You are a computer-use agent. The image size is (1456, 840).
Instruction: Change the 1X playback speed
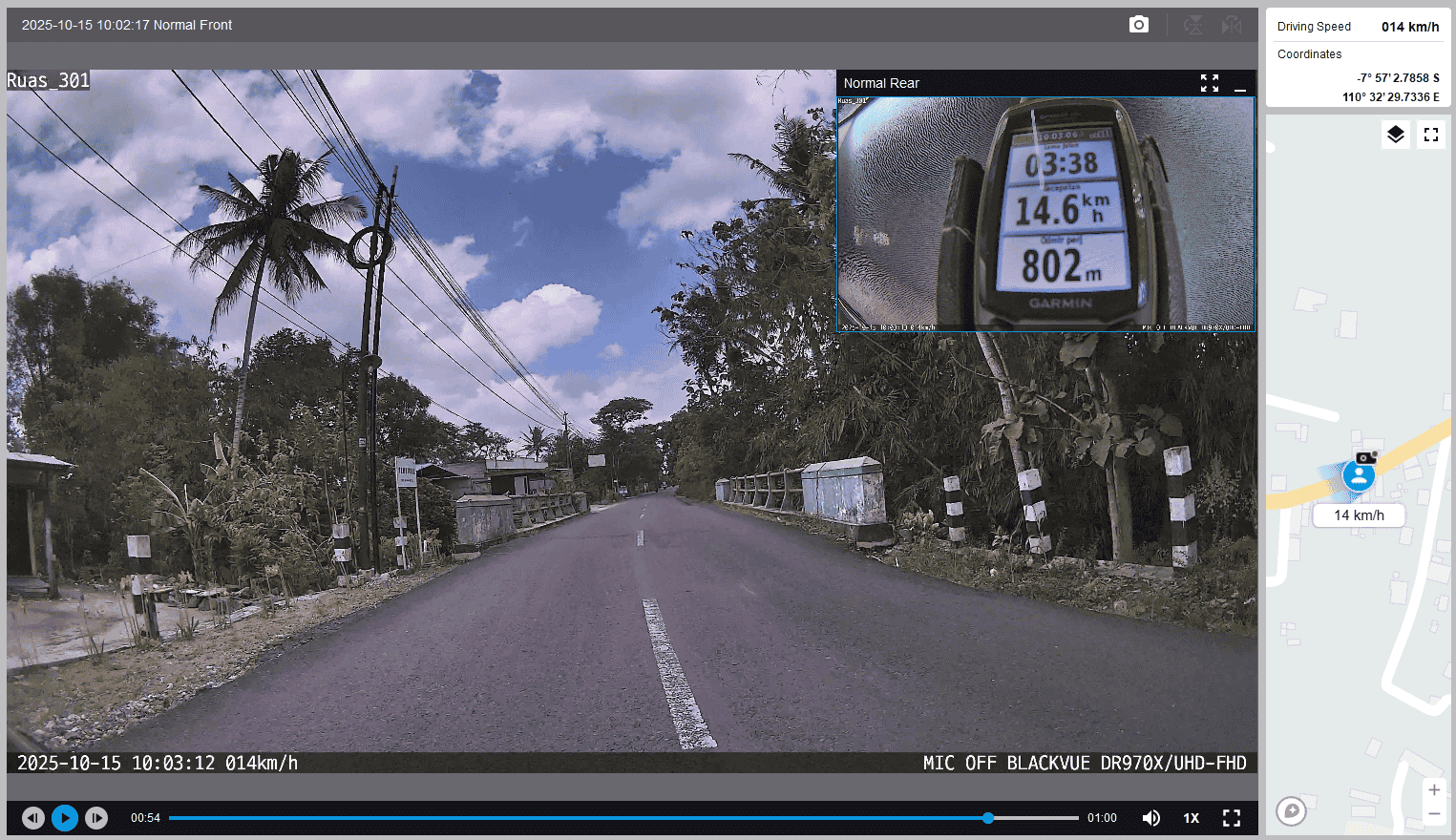1192,818
